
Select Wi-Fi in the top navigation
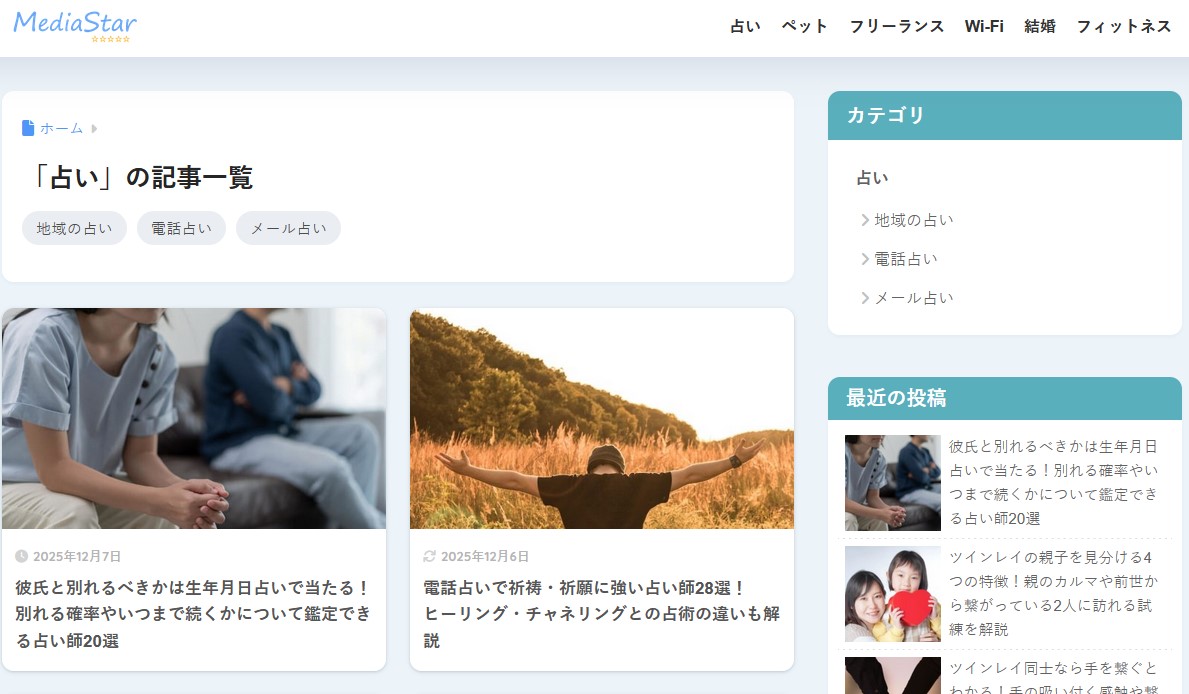[984, 26]
